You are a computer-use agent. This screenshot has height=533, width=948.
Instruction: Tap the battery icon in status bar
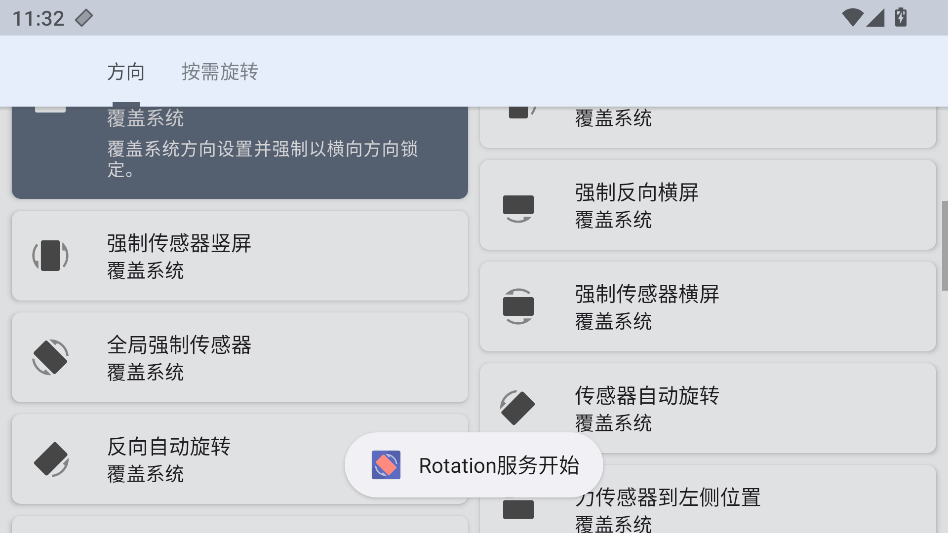901,18
